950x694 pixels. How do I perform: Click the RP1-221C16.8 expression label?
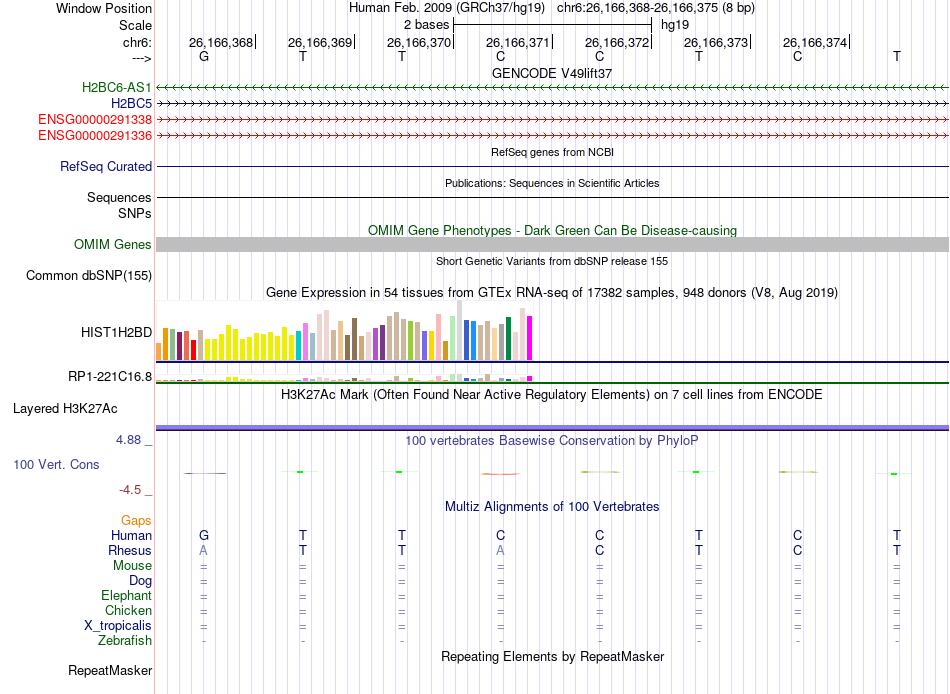[110, 376]
